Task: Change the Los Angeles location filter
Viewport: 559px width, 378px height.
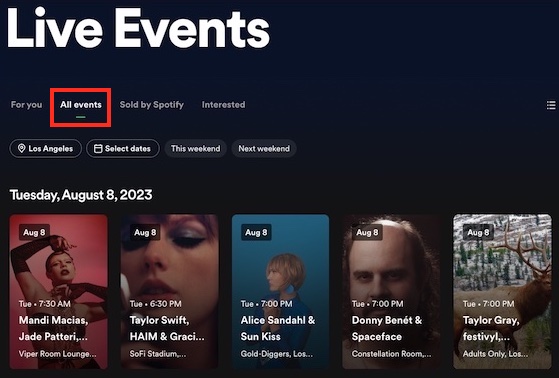Action: pos(46,148)
